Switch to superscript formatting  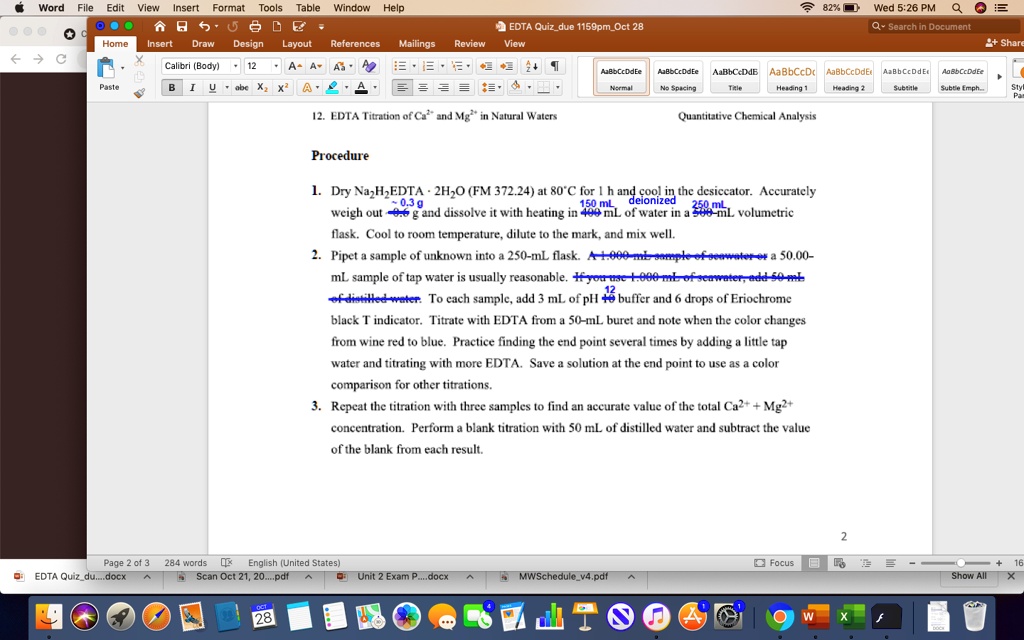pos(281,87)
